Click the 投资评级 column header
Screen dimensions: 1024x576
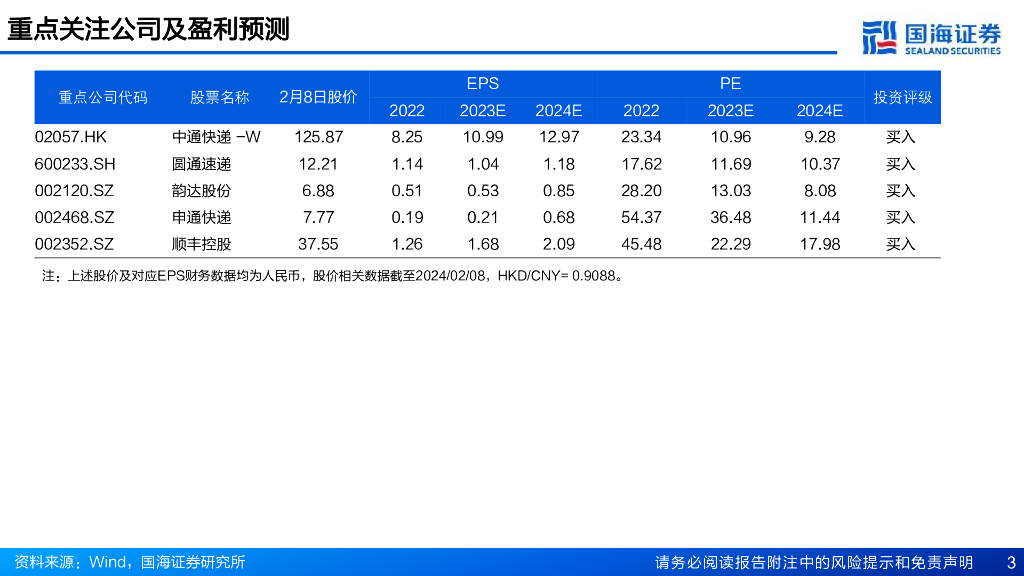[x=903, y=97]
